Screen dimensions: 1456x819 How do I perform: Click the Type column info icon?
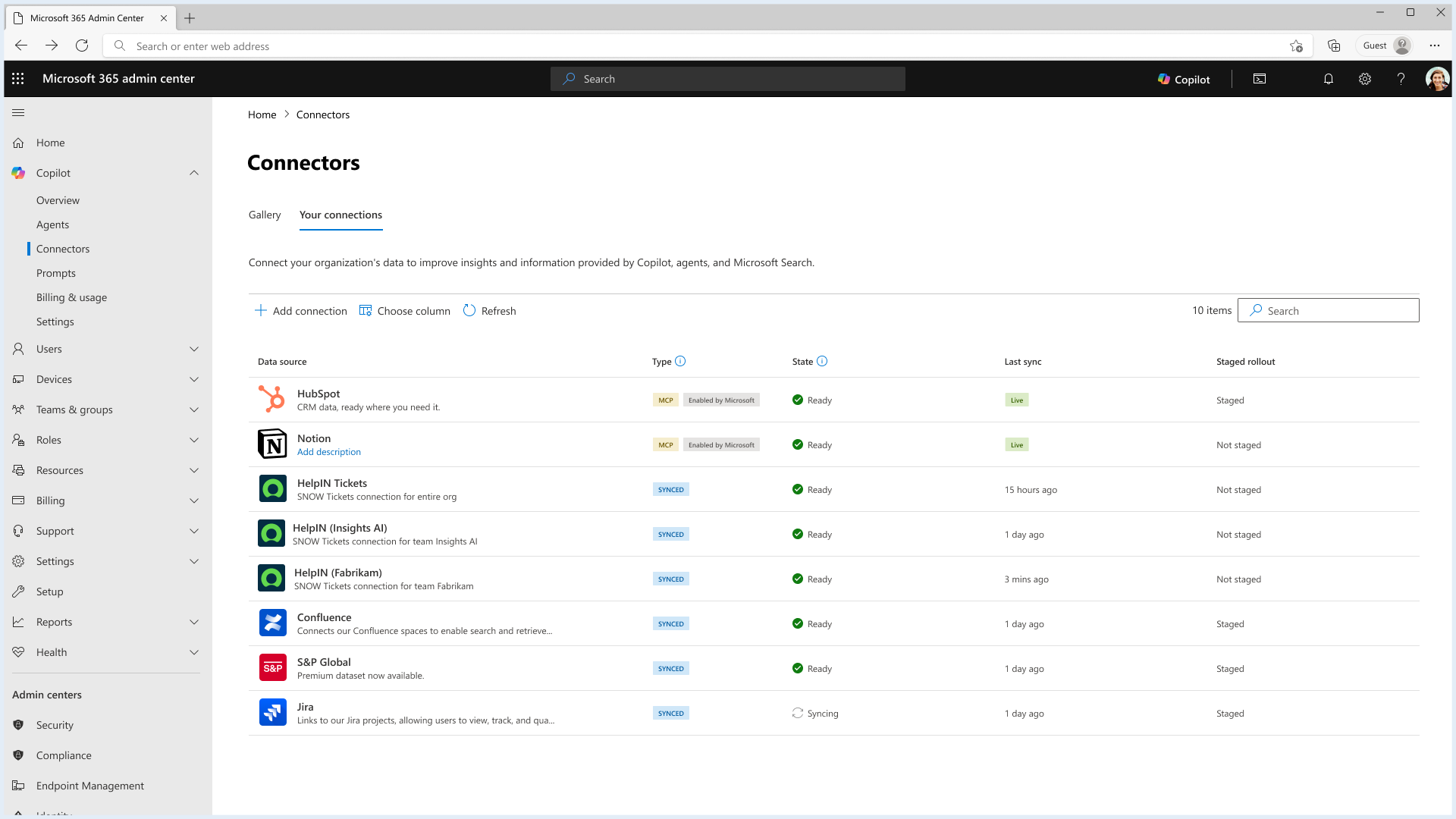[x=680, y=362]
